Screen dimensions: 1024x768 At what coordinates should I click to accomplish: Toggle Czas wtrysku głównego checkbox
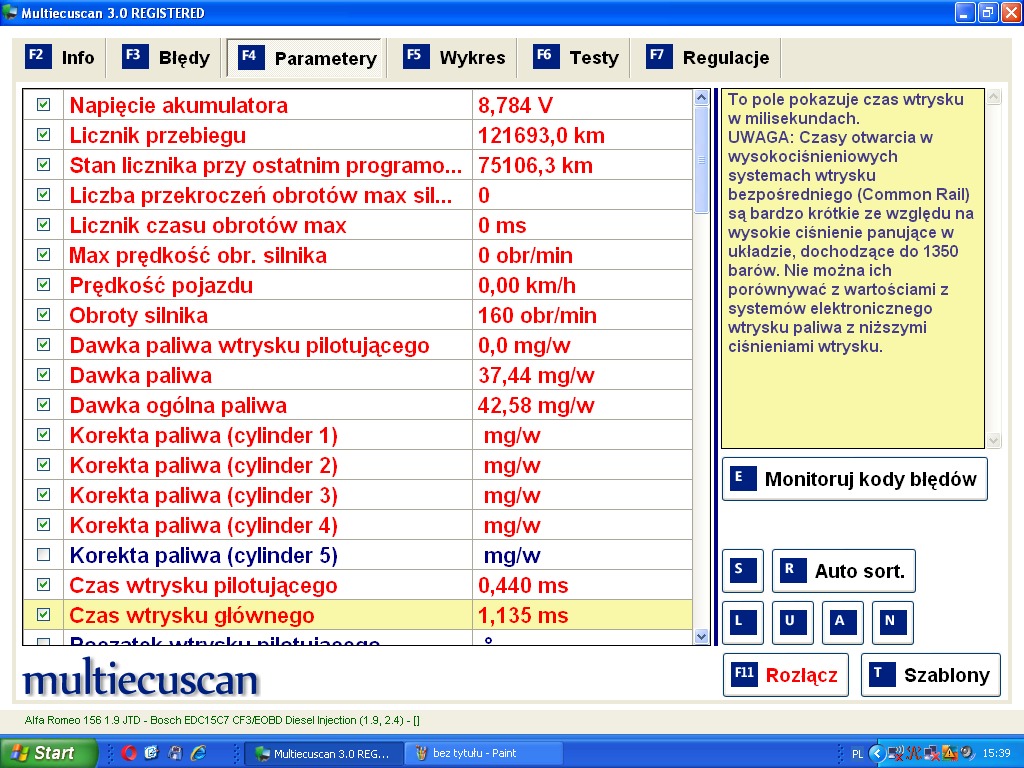pyautogui.click(x=43, y=615)
